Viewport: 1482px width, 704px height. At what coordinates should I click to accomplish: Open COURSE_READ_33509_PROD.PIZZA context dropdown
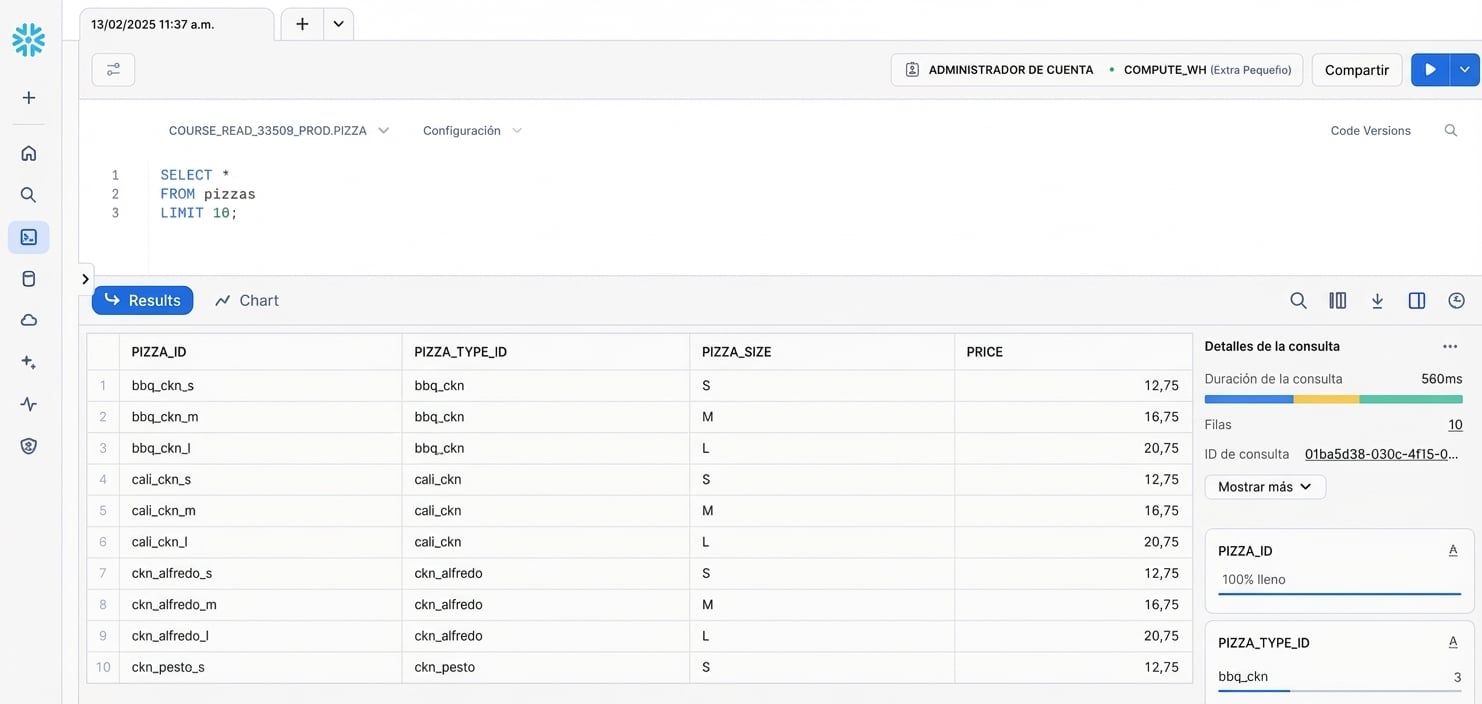tap(278, 131)
